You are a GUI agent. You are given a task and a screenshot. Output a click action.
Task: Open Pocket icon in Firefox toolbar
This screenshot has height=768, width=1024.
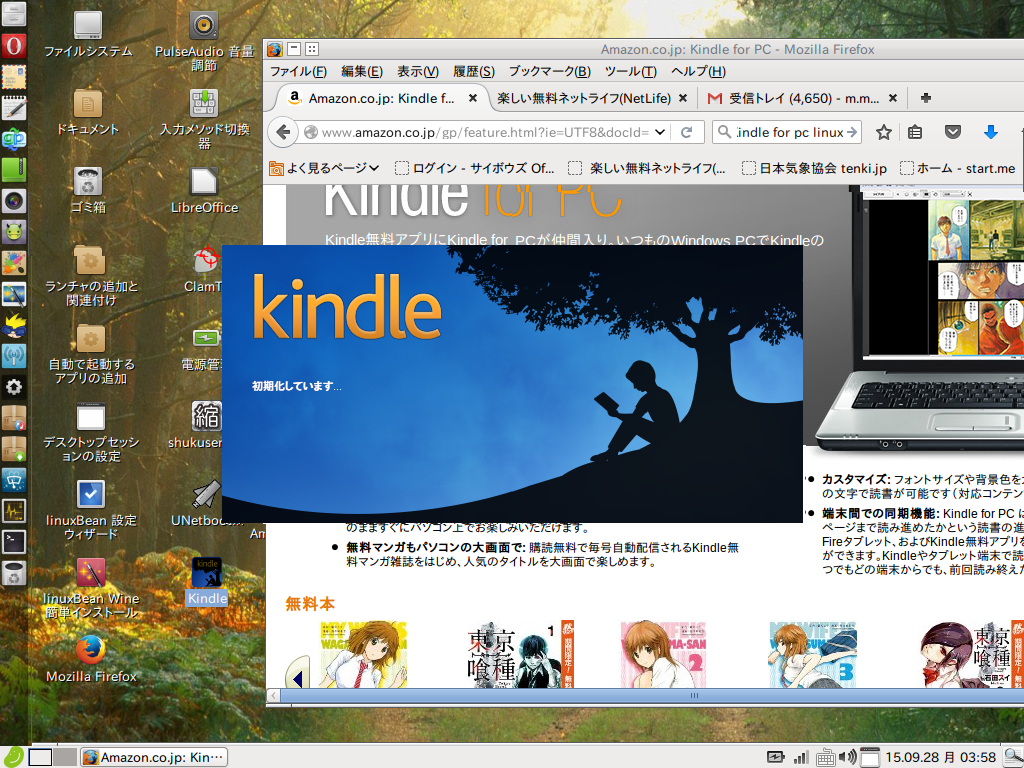tap(953, 132)
